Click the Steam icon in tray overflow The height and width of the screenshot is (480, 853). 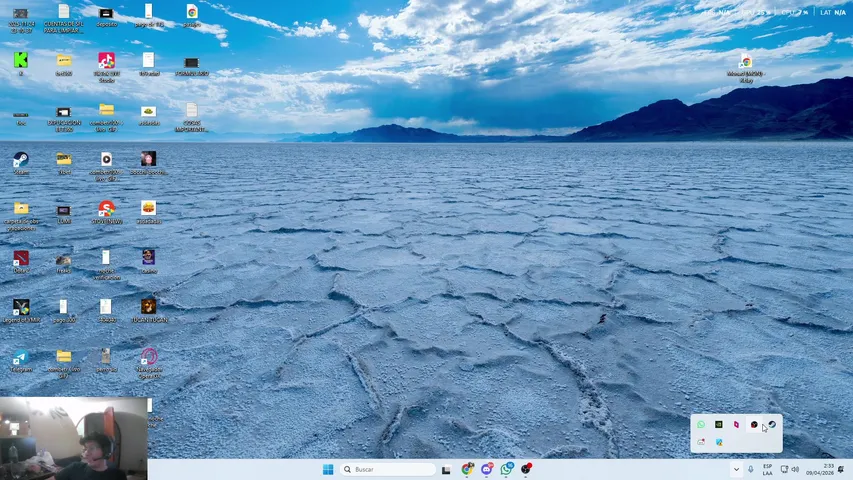(772, 424)
